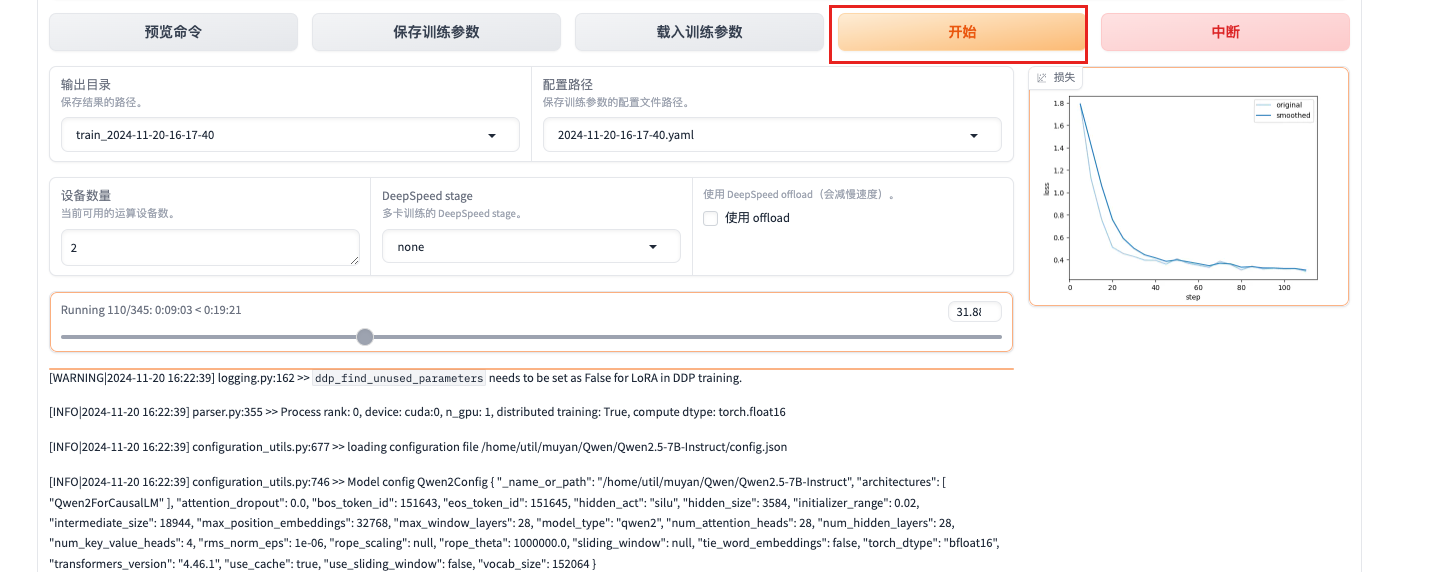Start training with the 开始 button
1440x572 pixels.
tap(961, 32)
